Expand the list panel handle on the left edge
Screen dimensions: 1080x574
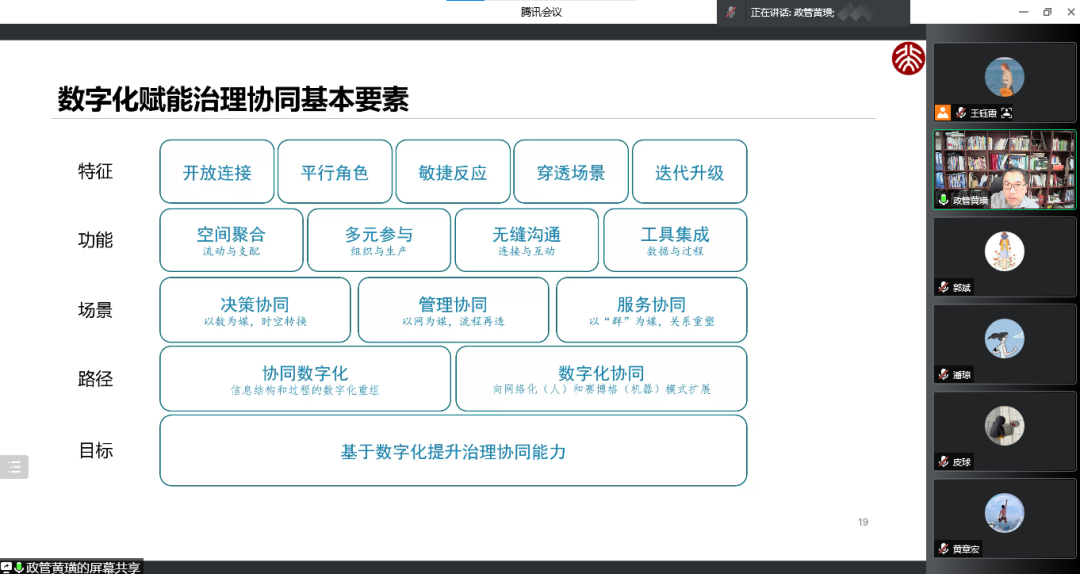(x=14, y=466)
